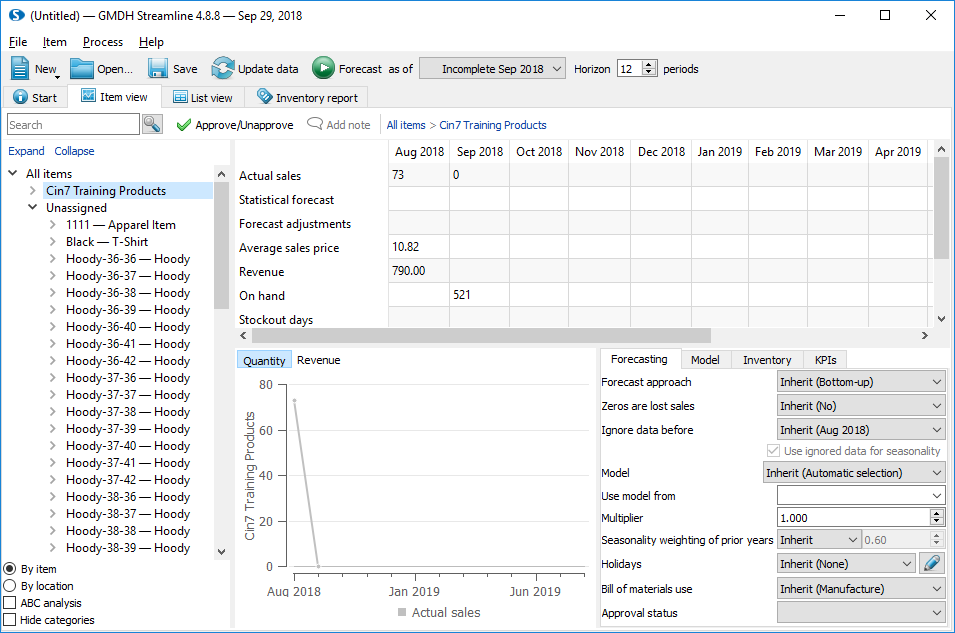The height and width of the screenshot is (633, 955).
Task: Click the Approve/Unapprove checkmark icon
Action: (183, 125)
